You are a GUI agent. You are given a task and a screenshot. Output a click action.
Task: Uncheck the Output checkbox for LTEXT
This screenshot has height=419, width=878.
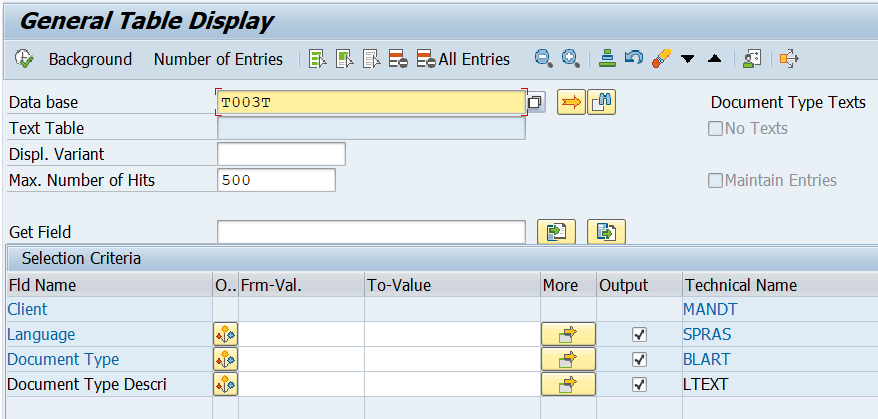[x=639, y=384]
